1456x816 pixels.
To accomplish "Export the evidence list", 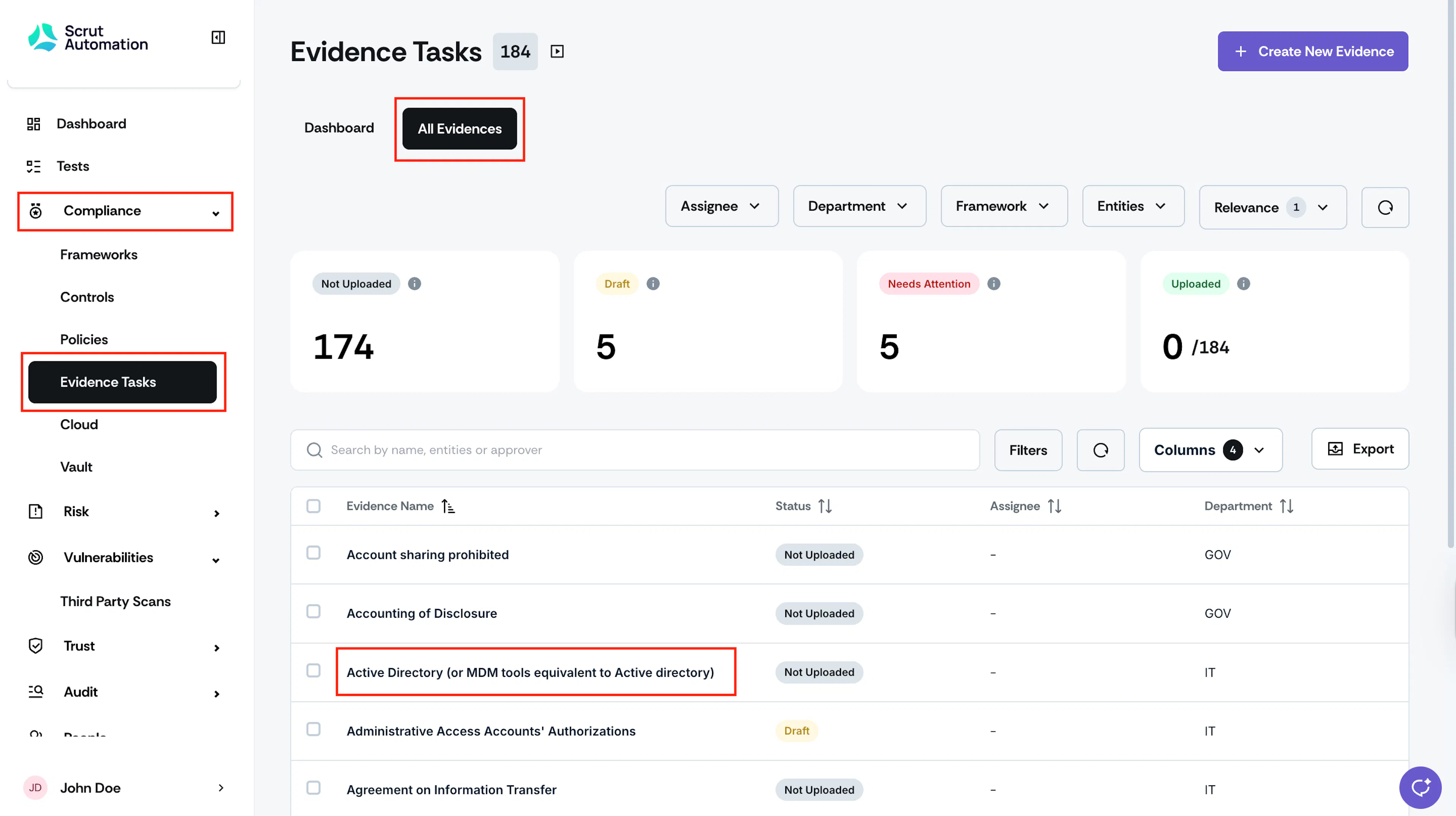I will click(1360, 449).
